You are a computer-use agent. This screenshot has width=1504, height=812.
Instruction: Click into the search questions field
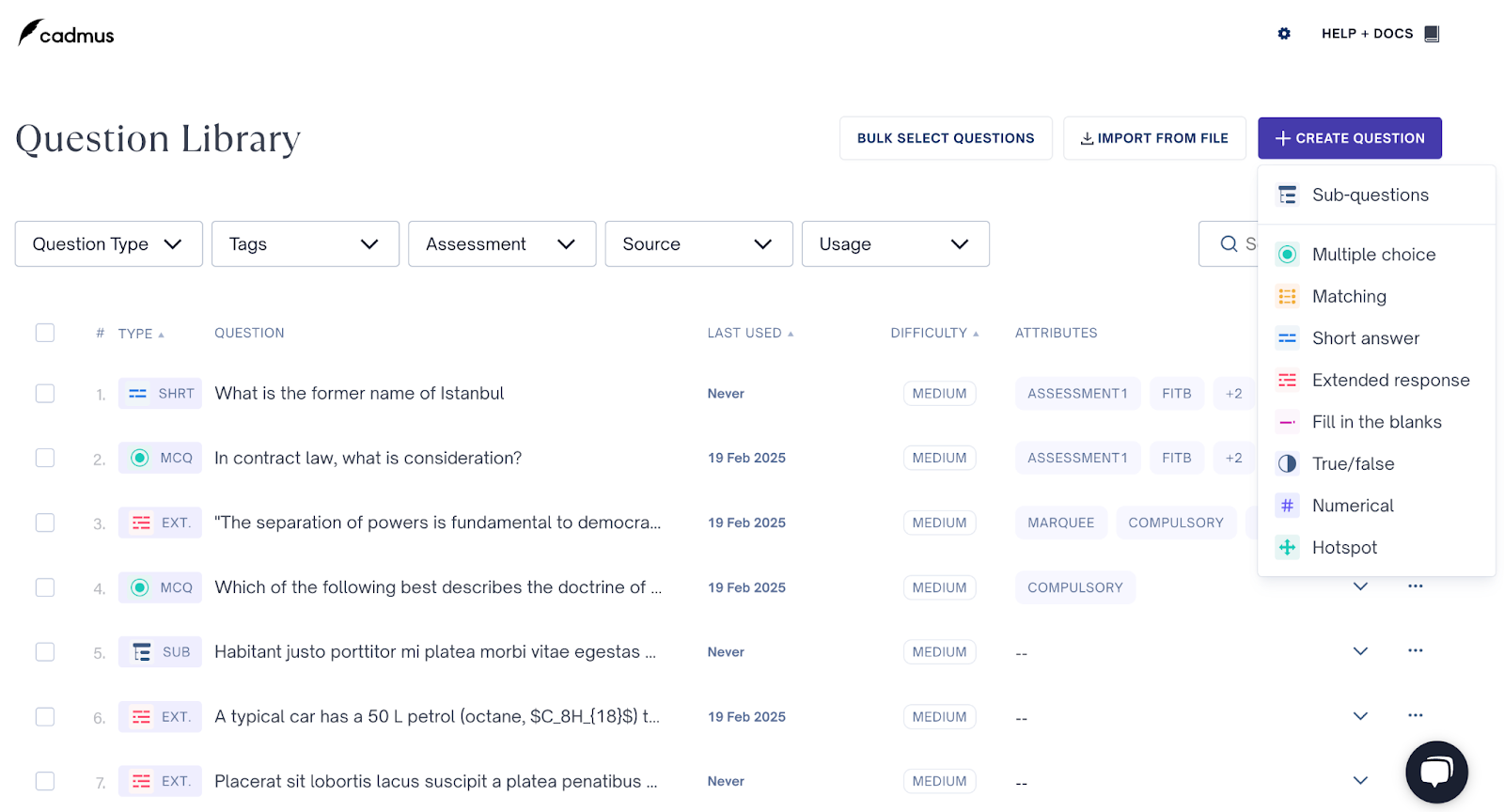pyautogui.click(x=1229, y=244)
